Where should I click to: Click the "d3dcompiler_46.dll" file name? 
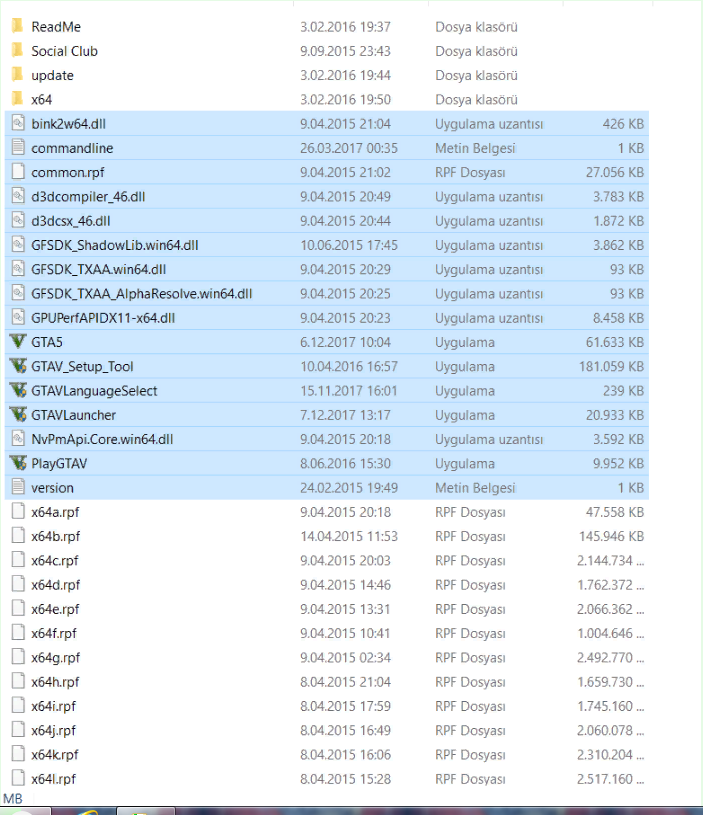tap(88, 196)
